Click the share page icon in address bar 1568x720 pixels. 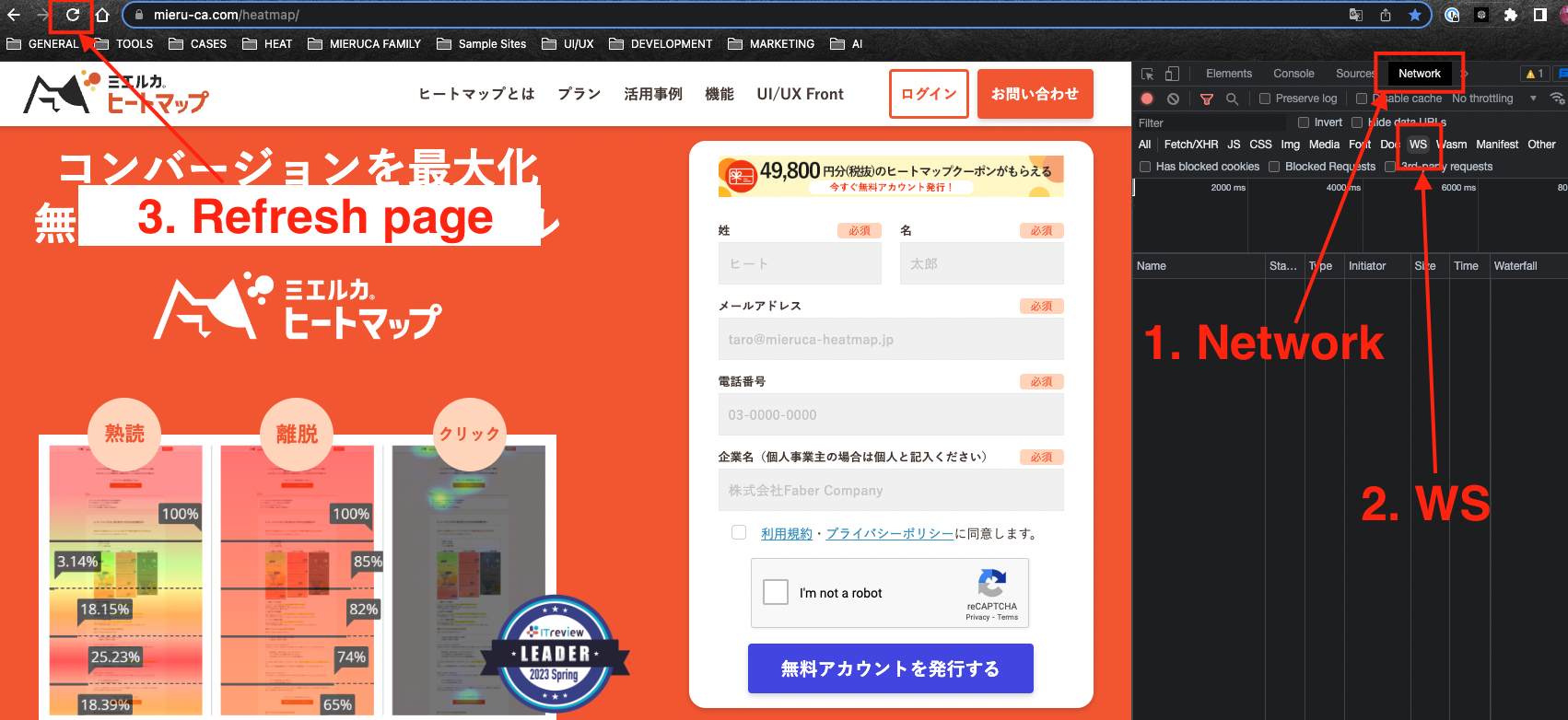[x=1386, y=15]
